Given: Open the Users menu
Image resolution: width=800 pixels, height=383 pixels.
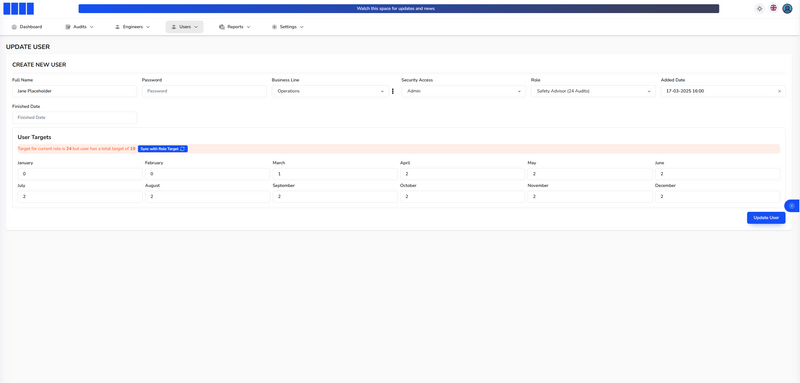Looking at the screenshot, I should click(184, 27).
